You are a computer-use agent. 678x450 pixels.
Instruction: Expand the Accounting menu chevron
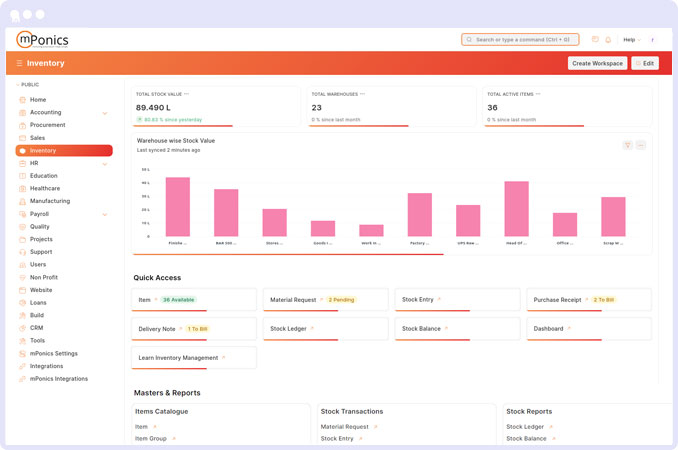[105, 113]
